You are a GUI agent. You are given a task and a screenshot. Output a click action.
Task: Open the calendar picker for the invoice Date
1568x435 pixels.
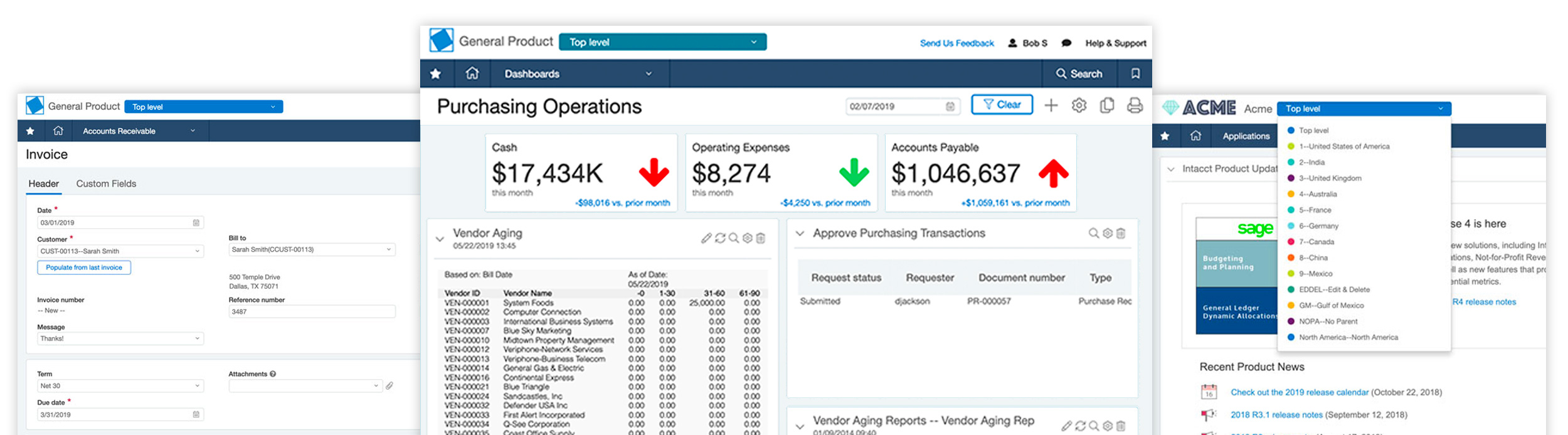196,223
